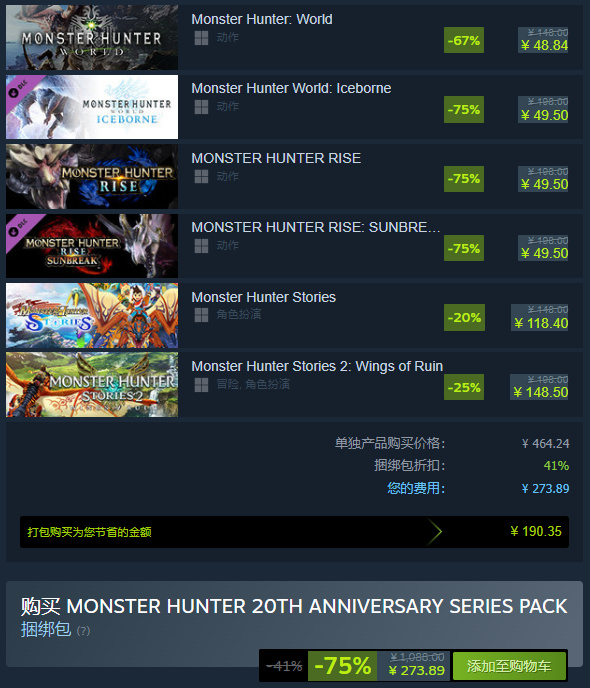Screen dimensions: 590x688
Task: Click the savings bar showing ¥190.35
Action: tap(294, 532)
